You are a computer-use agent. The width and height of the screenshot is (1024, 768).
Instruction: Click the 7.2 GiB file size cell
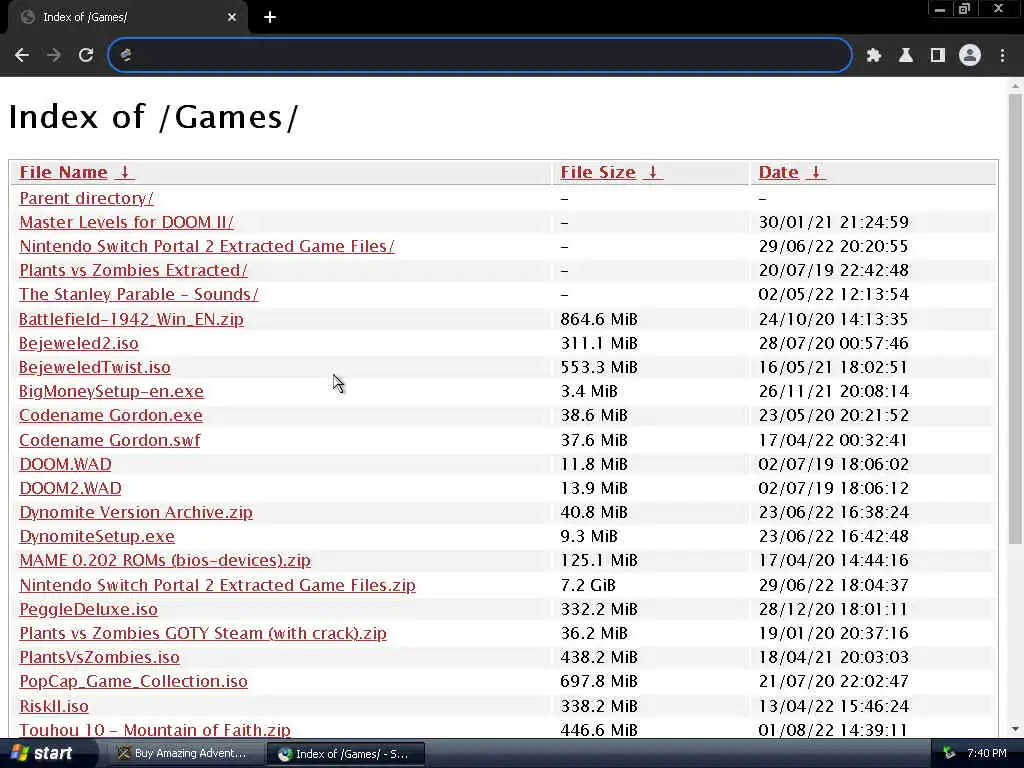point(588,585)
